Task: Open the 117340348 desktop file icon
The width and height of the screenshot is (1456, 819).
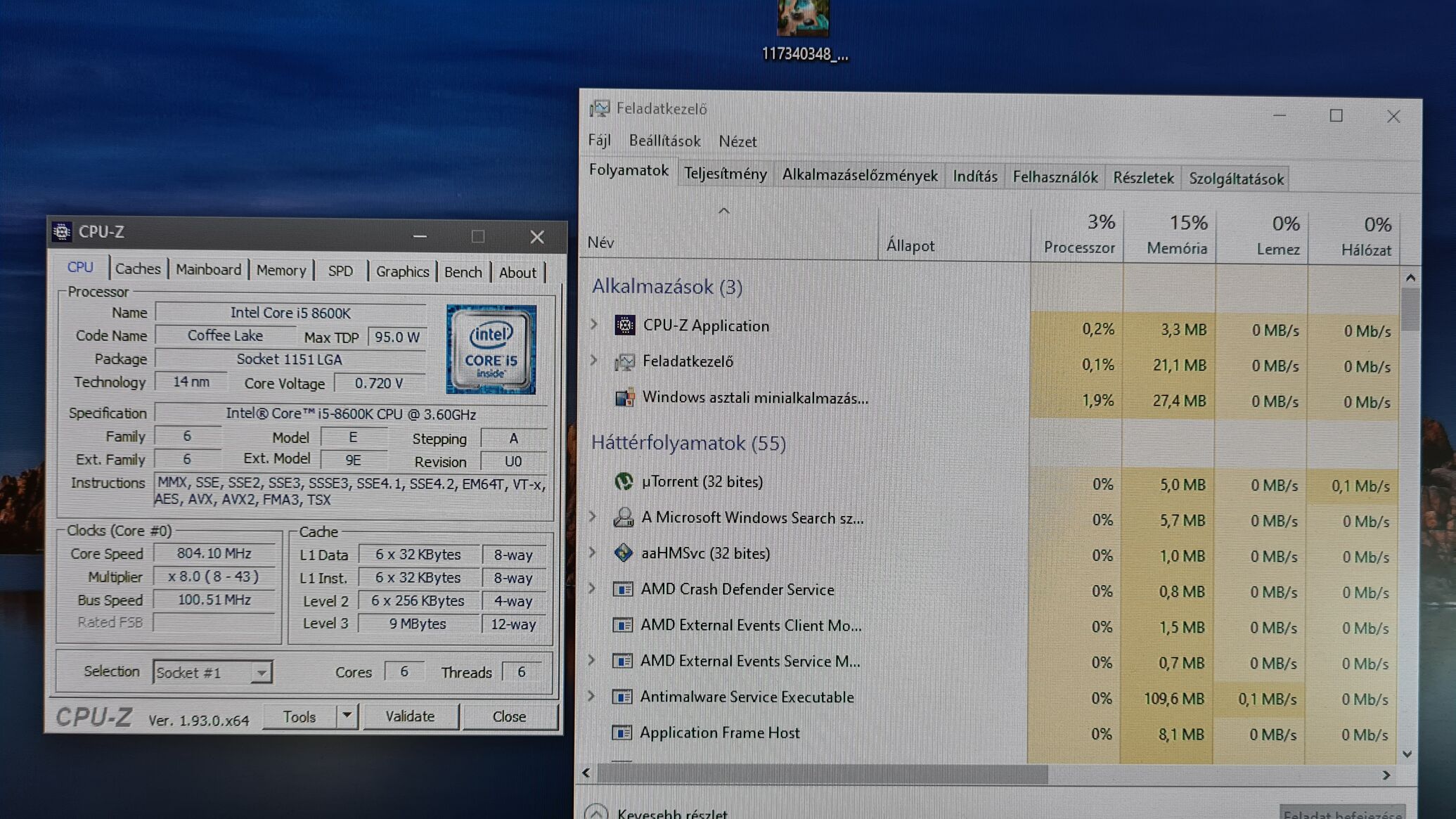Action: 803,18
